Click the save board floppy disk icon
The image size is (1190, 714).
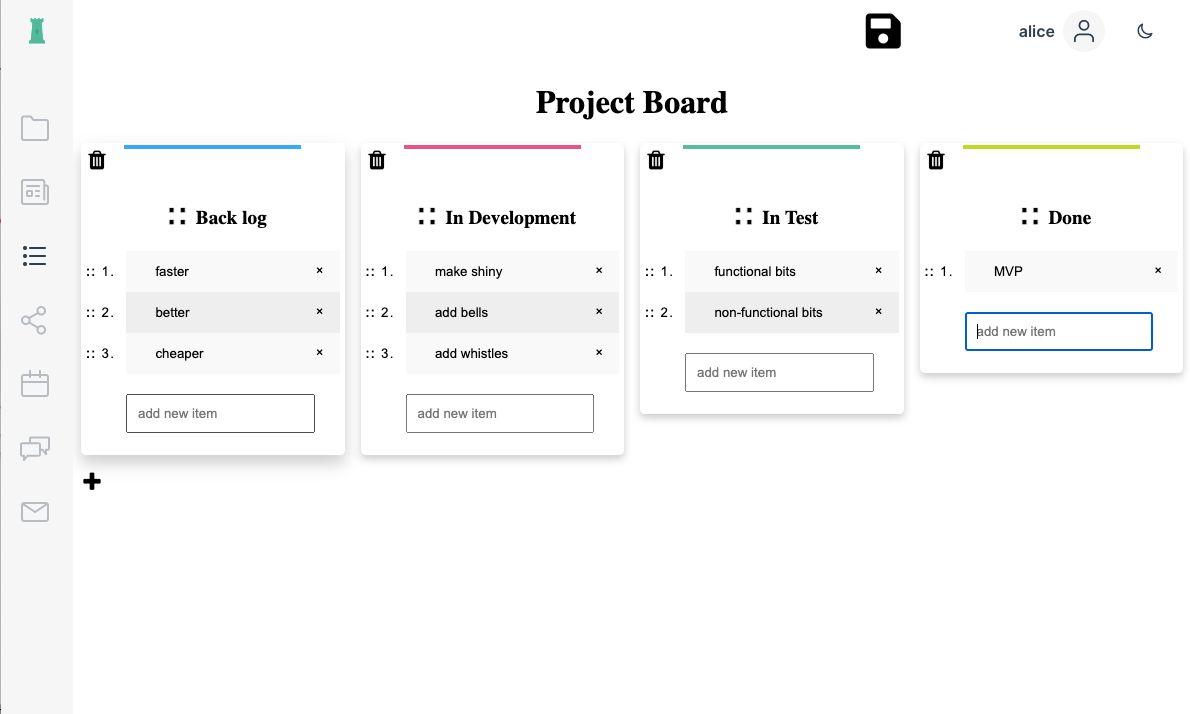pyautogui.click(x=883, y=32)
